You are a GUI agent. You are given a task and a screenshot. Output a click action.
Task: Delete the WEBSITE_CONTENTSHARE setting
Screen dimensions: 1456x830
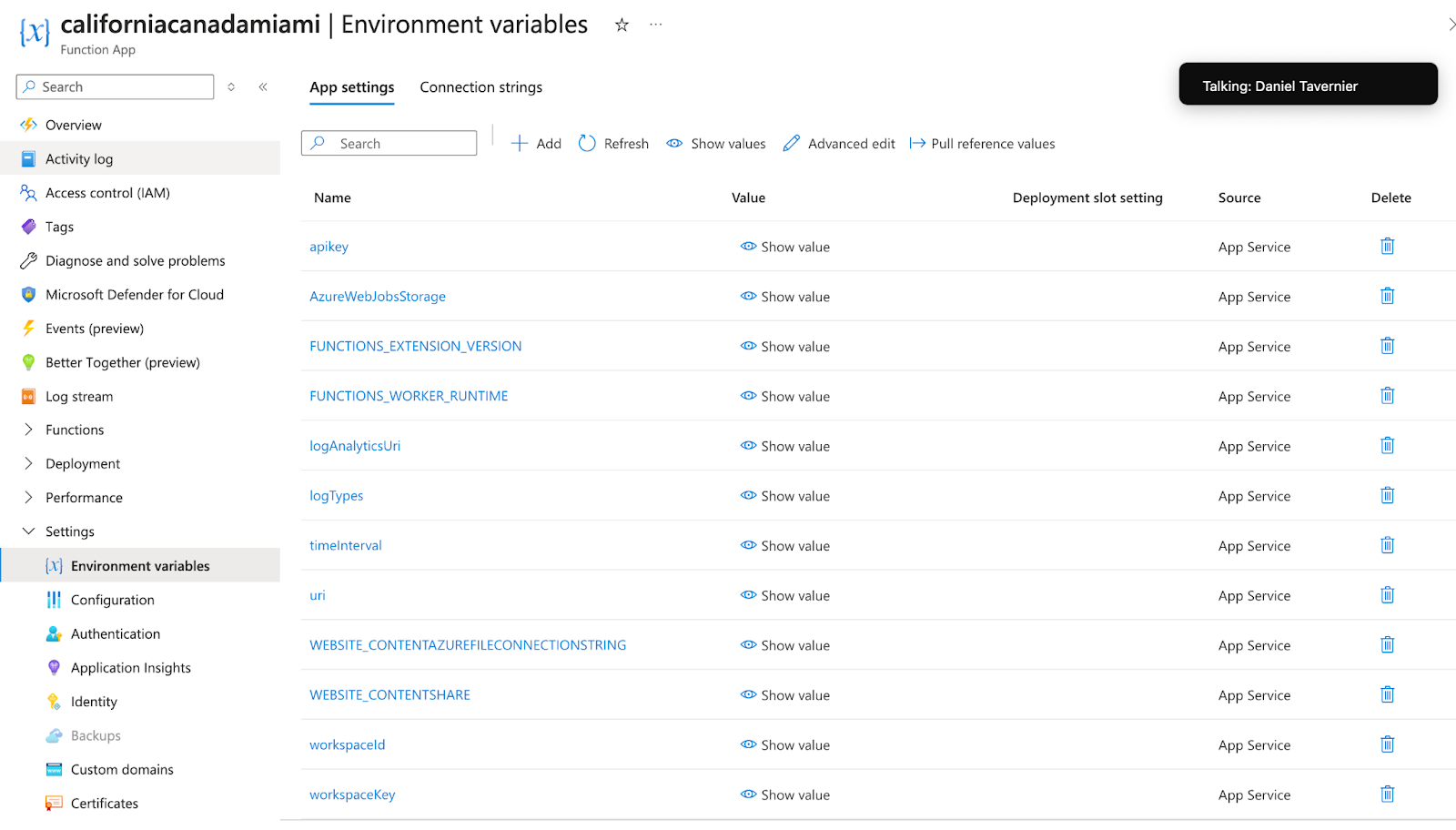1387,694
